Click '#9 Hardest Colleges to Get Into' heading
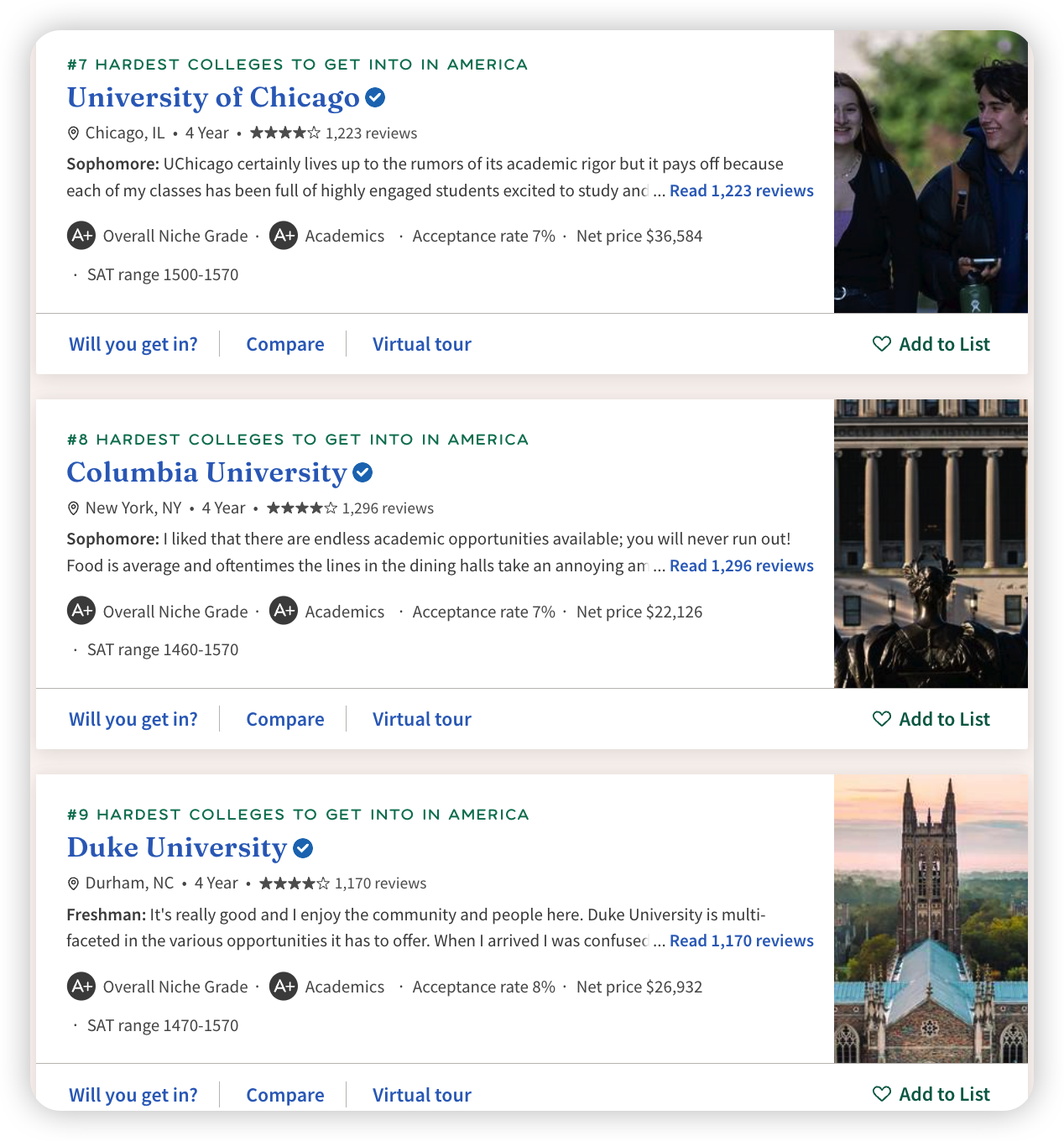1064x1141 pixels. (298, 815)
